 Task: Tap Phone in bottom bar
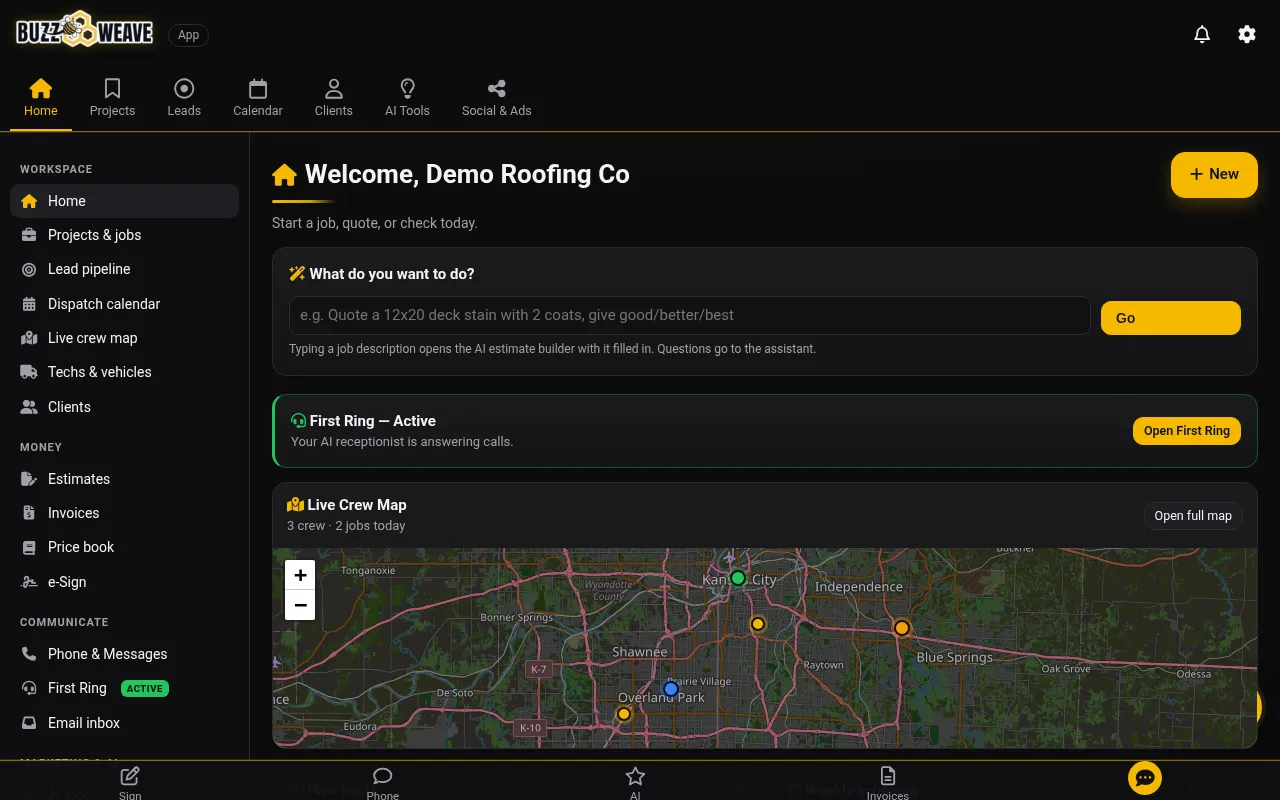click(x=382, y=782)
